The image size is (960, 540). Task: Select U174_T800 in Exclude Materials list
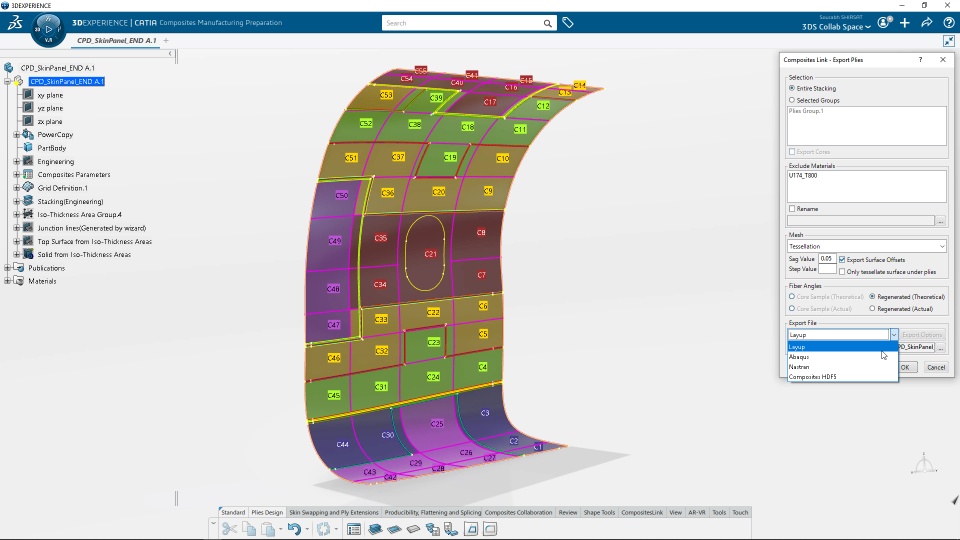[803, 176]
